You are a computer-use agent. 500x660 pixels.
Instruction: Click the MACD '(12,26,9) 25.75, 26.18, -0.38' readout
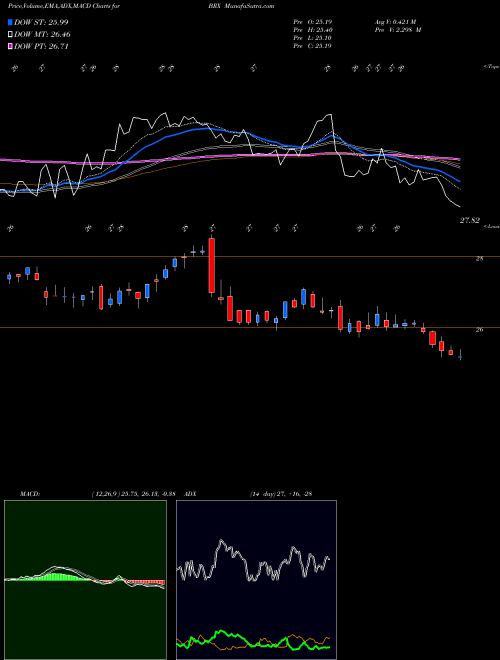[x=133, y=494]
